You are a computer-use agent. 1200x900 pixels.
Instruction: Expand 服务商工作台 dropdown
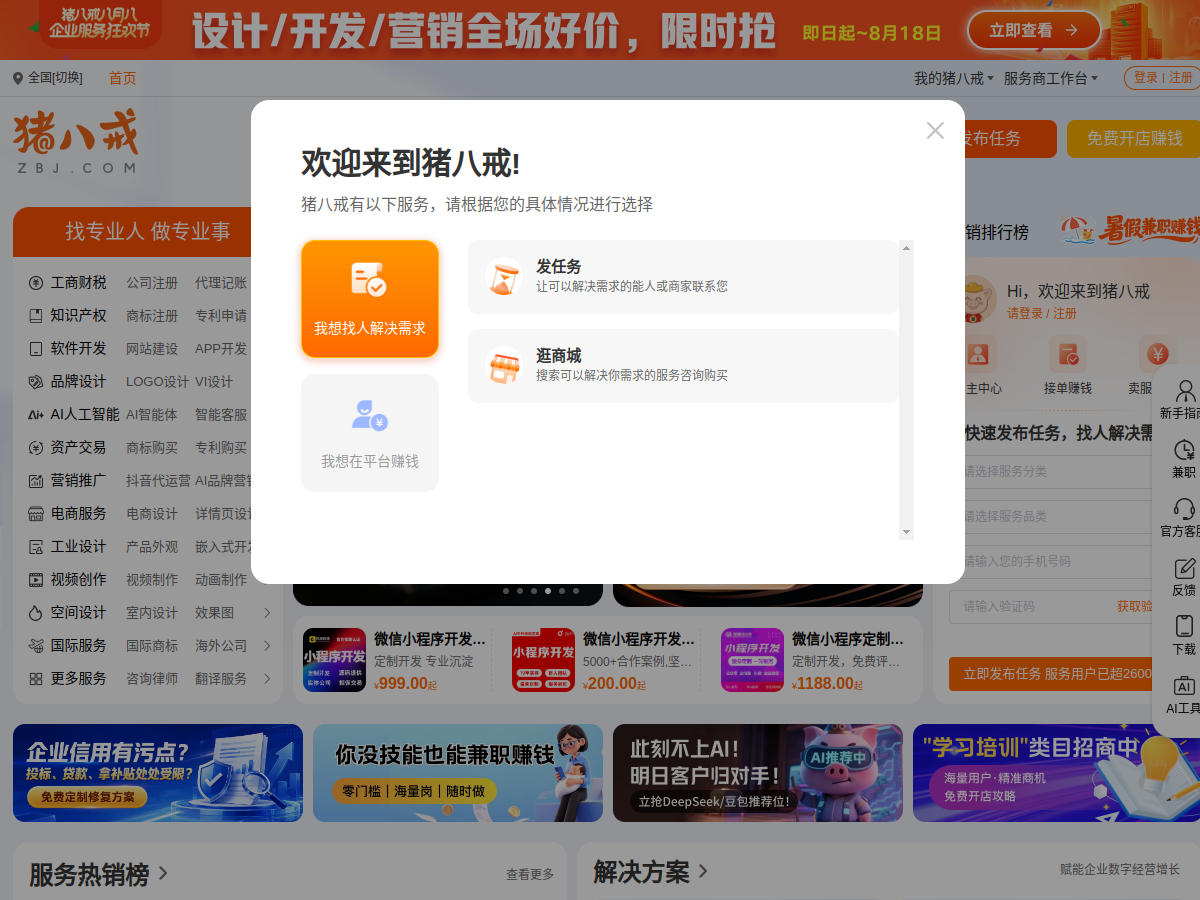pos(1051,78)
